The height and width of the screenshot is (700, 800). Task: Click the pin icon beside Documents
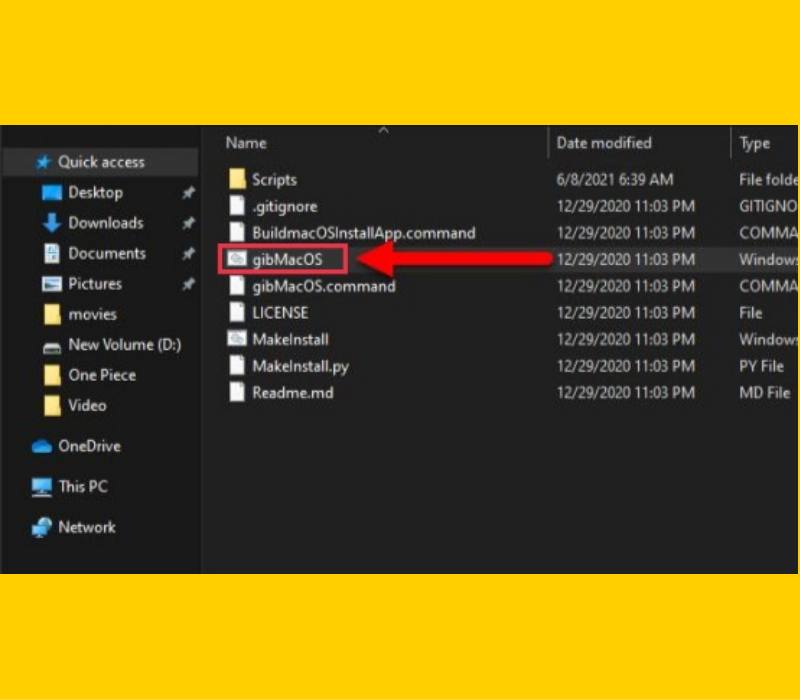pyautogui.click(x=188, y=254)
